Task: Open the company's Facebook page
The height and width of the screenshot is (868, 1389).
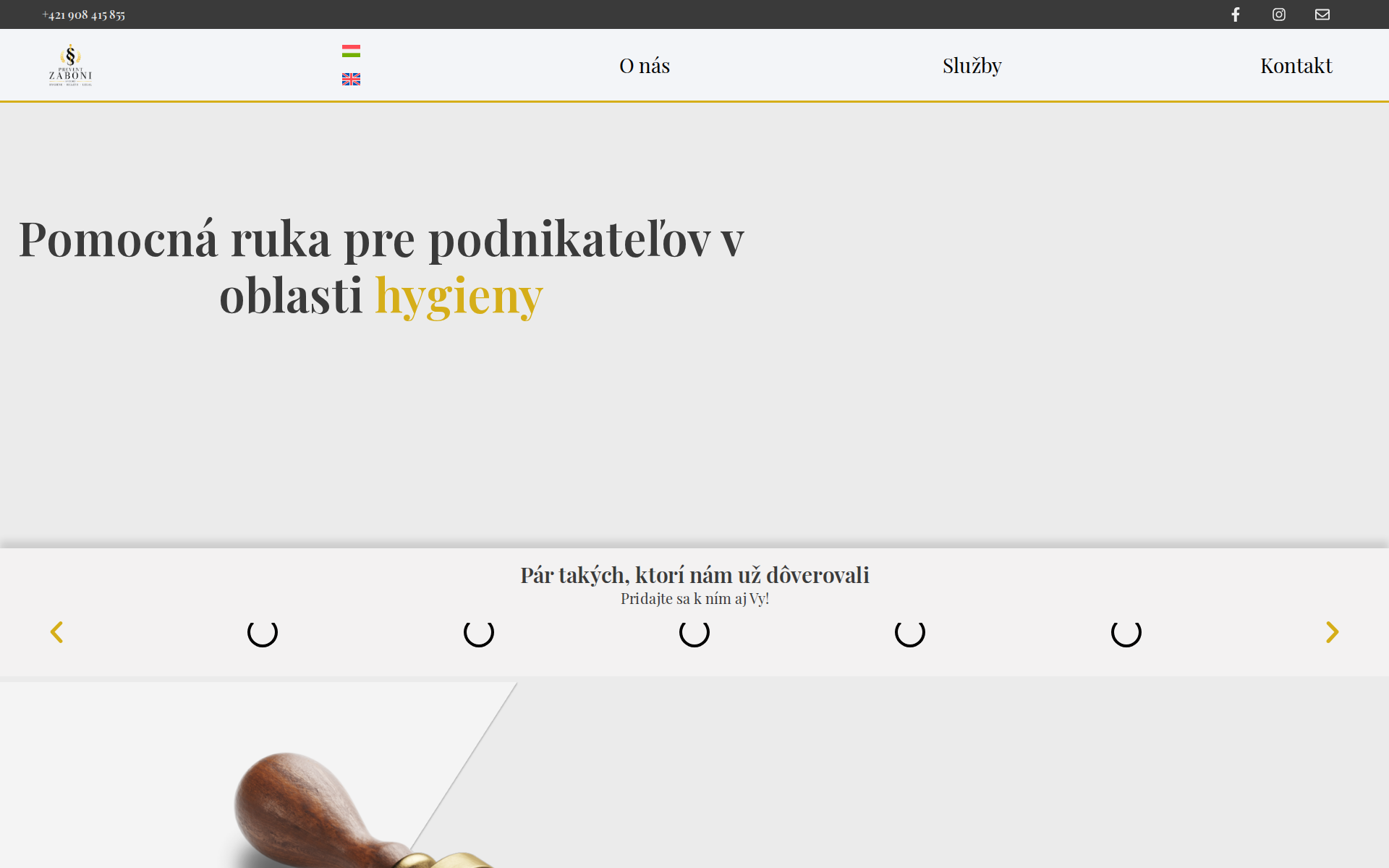Action: [1235, 14]
